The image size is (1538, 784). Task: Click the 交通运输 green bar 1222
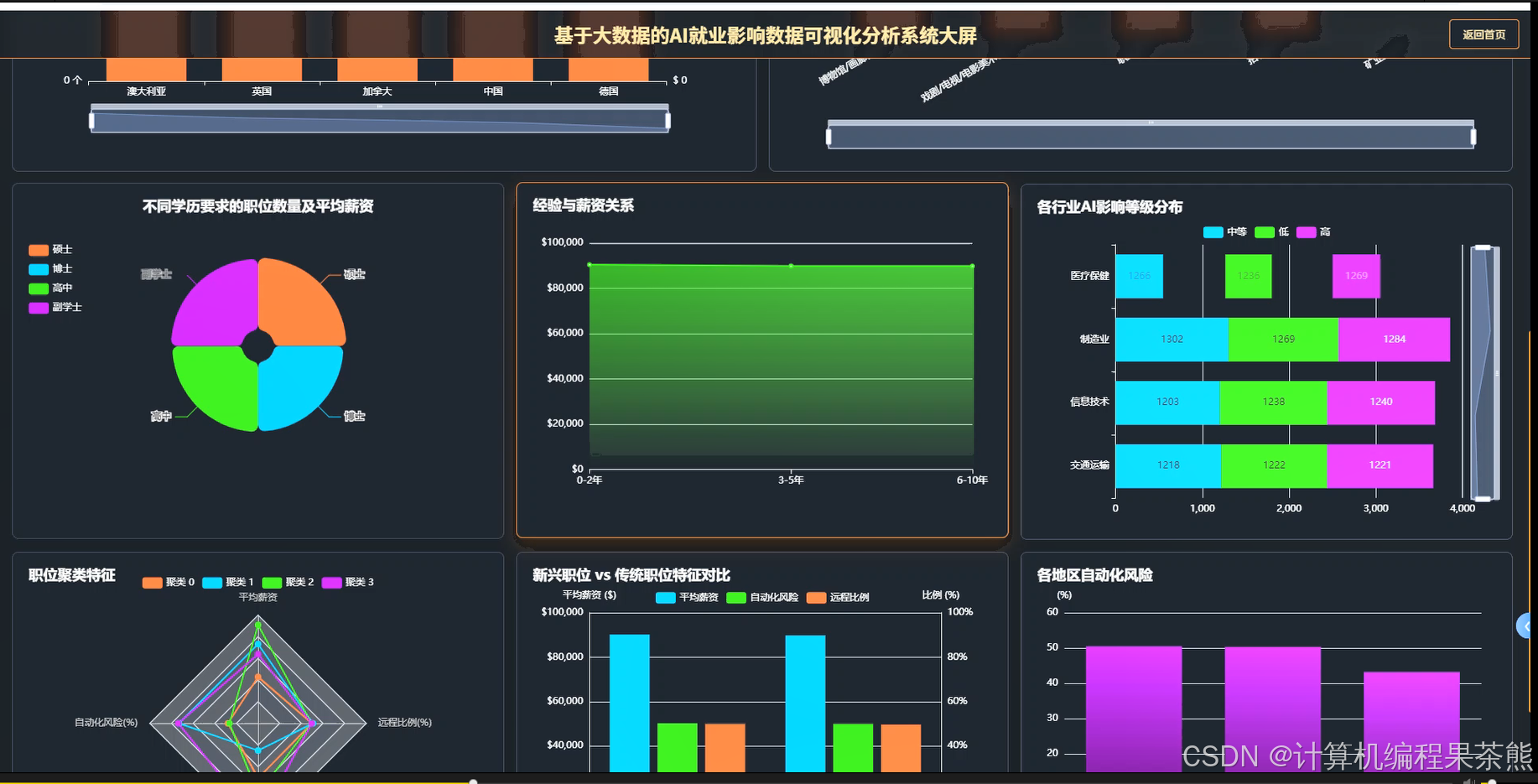tap(1274, 465)
